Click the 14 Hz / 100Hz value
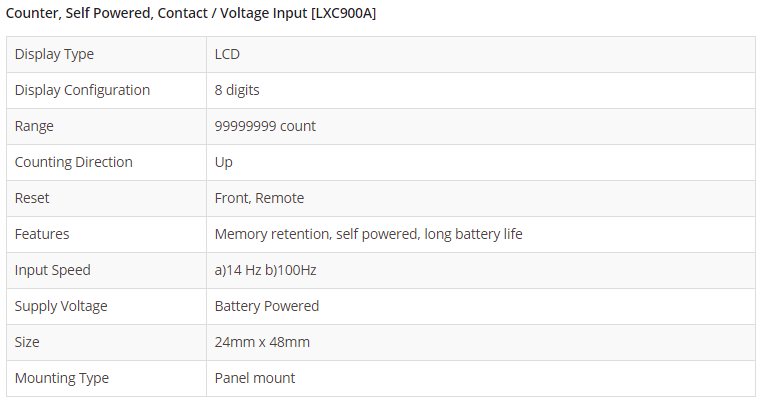This screenshot has height=404, width=762. tap(265, 270)
